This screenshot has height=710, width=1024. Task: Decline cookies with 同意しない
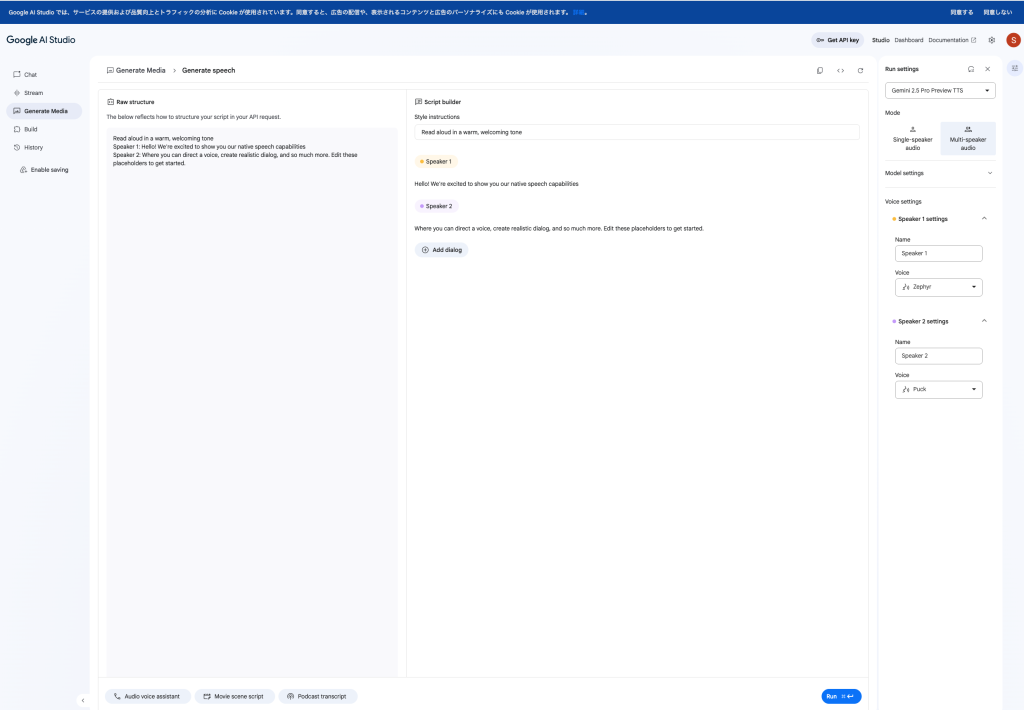coord(997,12)
